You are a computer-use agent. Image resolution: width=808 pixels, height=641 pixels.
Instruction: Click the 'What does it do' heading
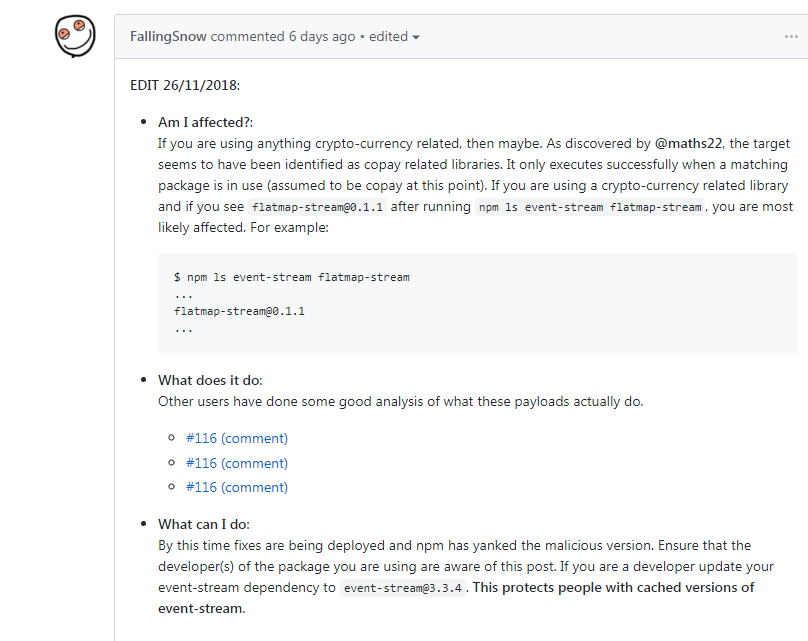(210, 380)
